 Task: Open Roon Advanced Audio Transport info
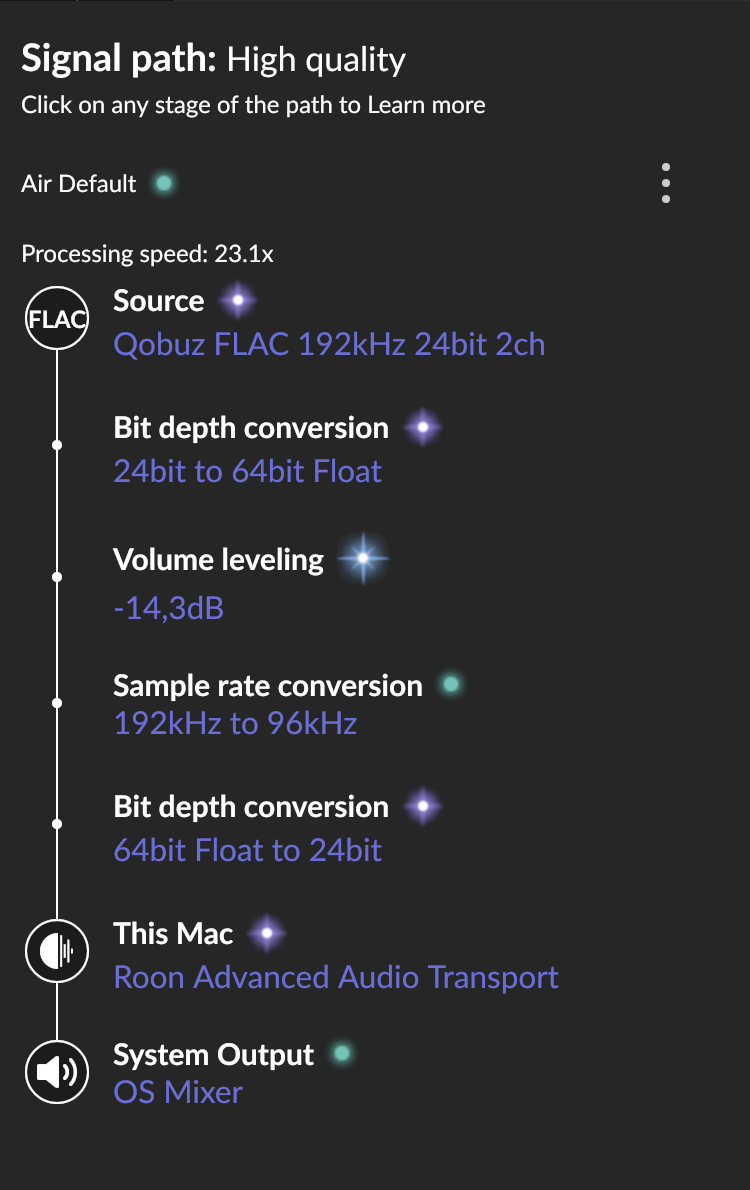[x=336, y=976]
